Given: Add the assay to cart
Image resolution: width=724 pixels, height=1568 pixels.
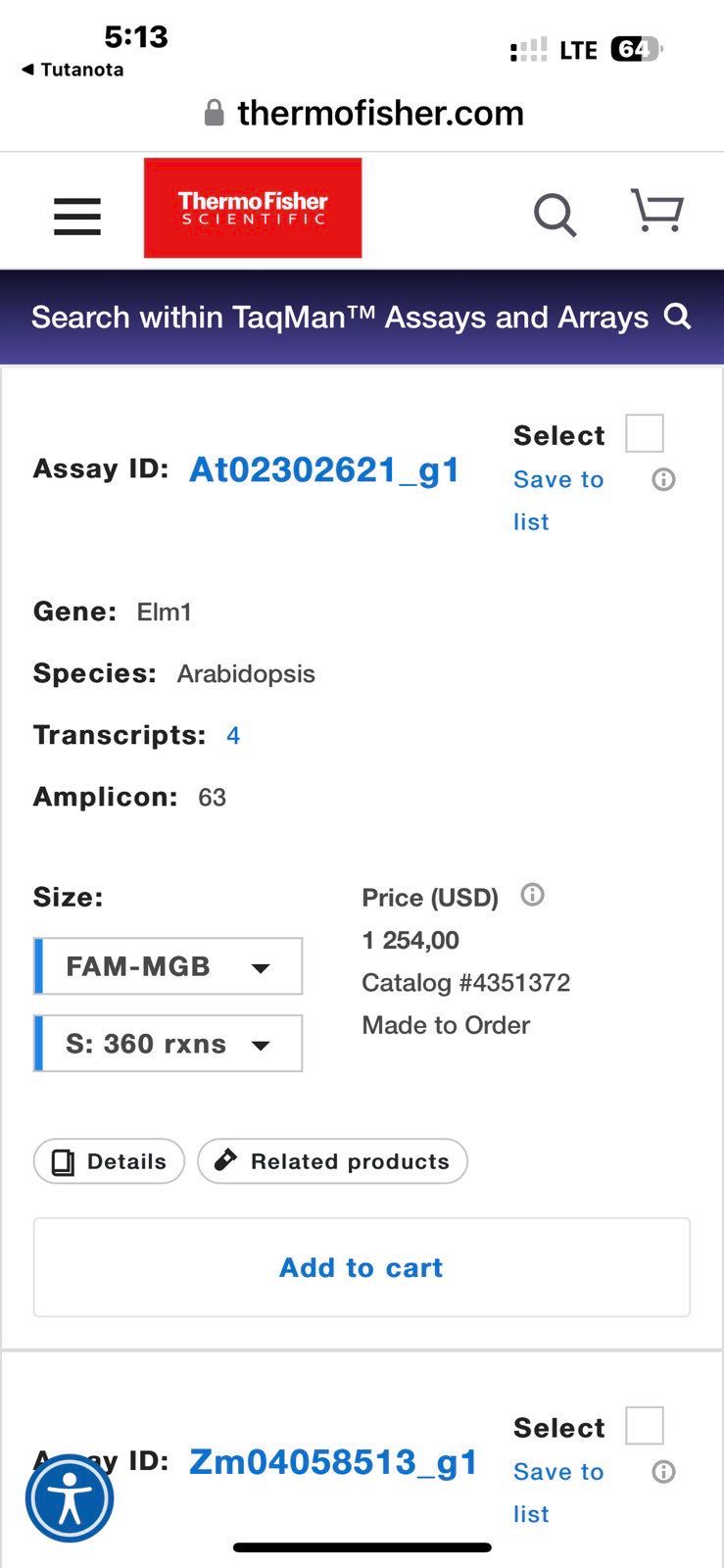Looking at the screenshot, I should tap(362, 1267).
